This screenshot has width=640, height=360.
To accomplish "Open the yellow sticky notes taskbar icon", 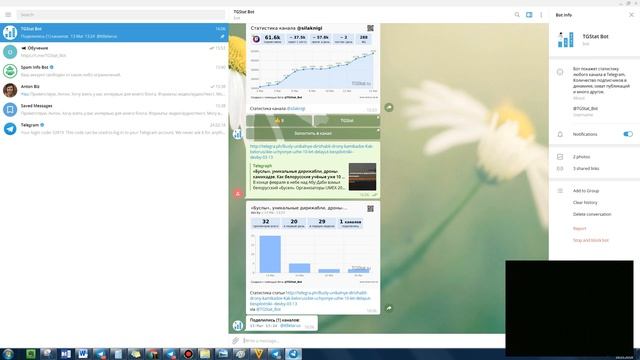I will pos(136,354).
